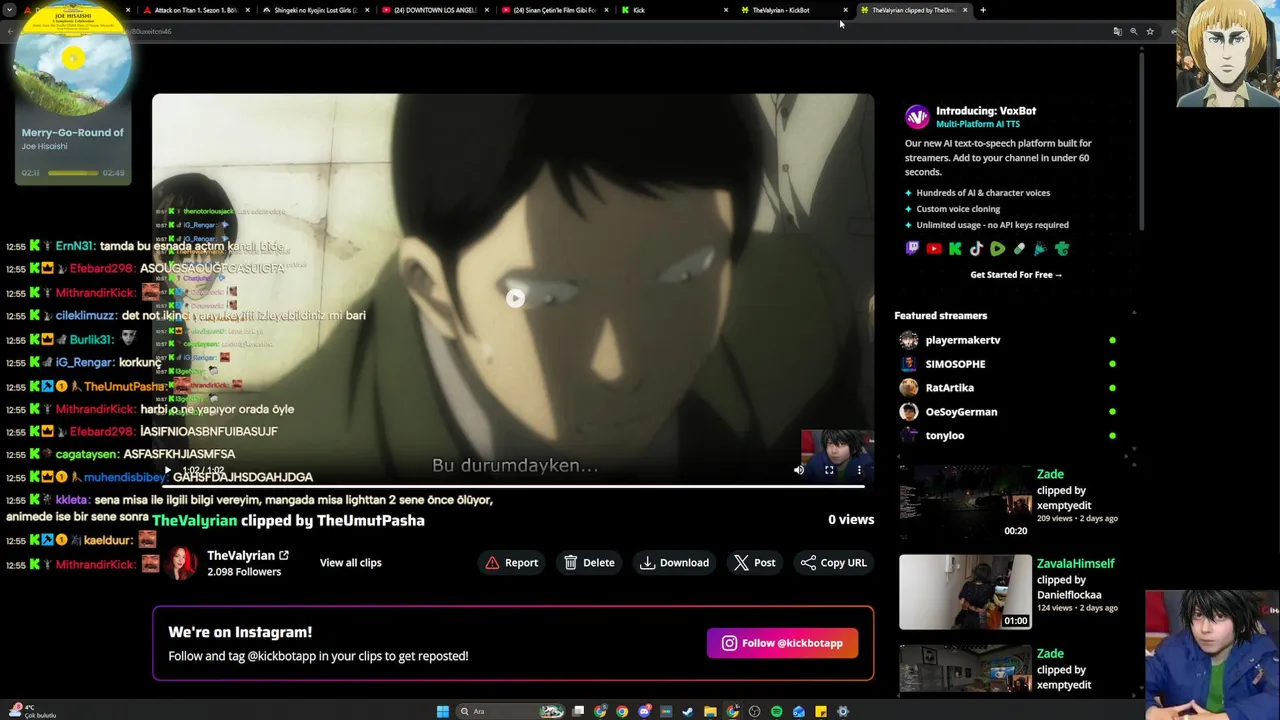Click the green Kick platform icon

coord(955,249)
